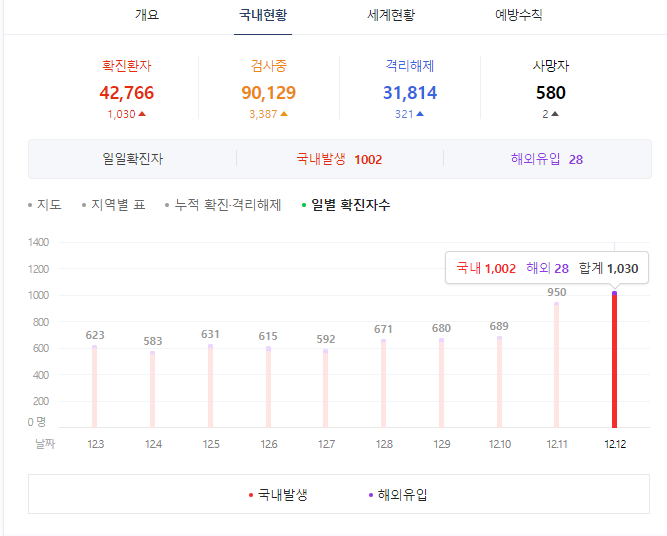Click the 날짜 axis label

45,444
